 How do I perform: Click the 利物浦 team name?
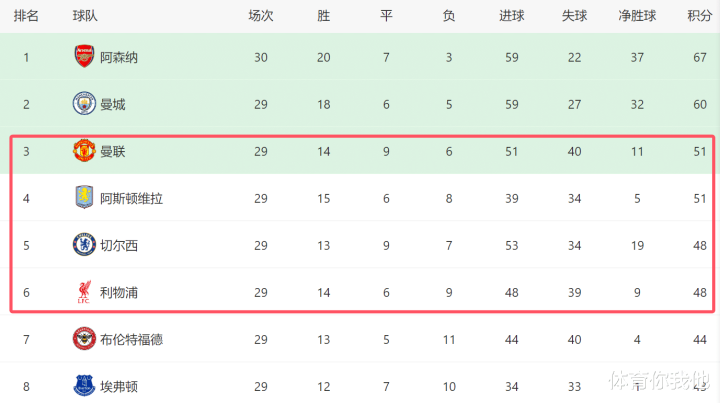pyautogui.click(x=119, y=292)
